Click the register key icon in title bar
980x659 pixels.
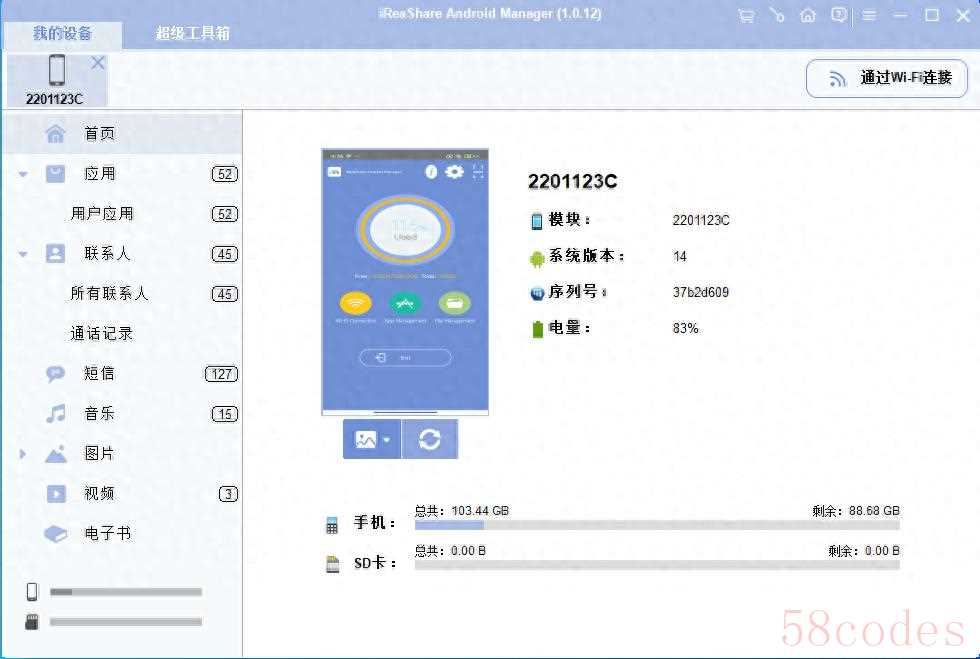(777, 15)
